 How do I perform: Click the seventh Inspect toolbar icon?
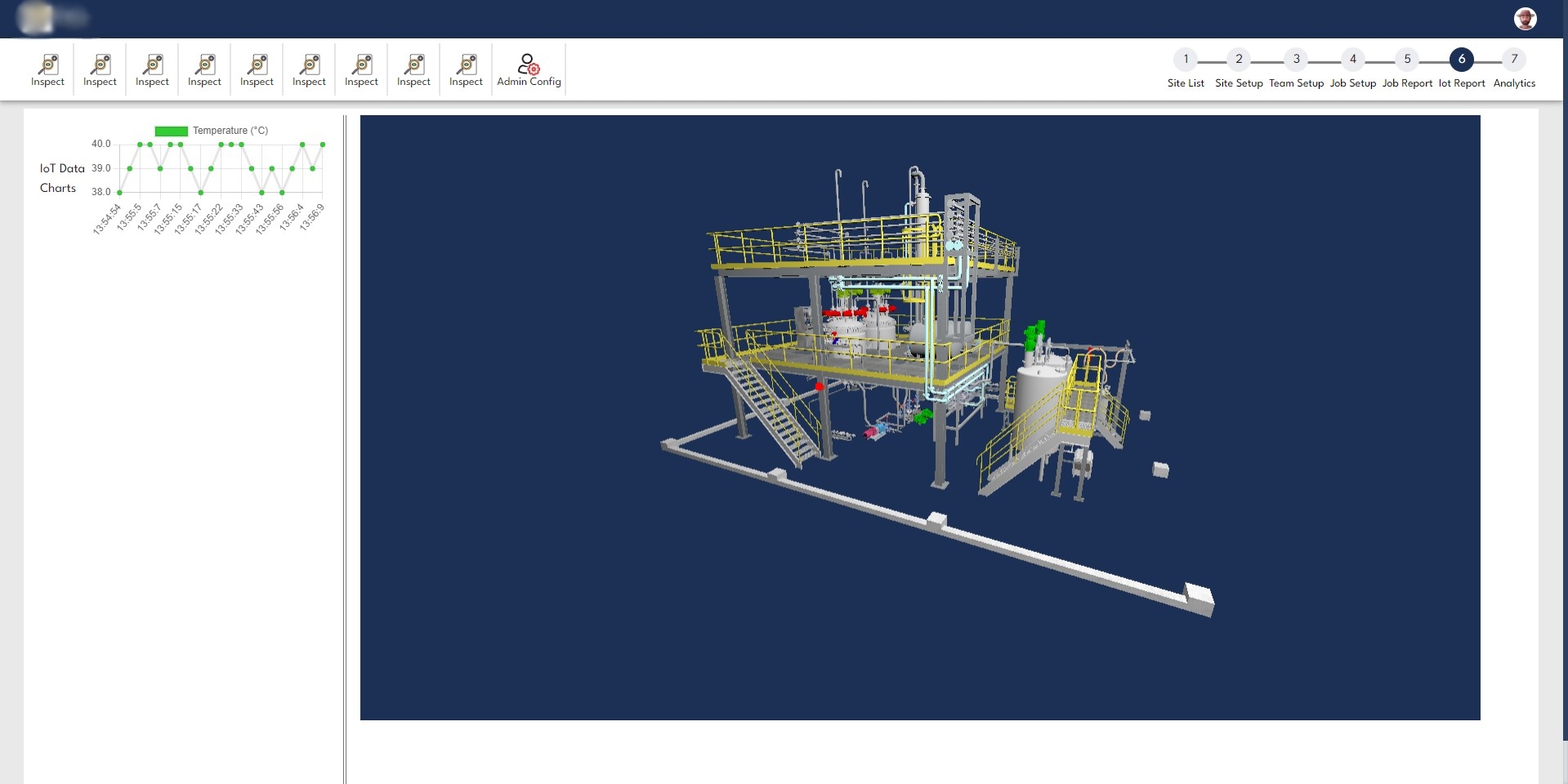362,70
